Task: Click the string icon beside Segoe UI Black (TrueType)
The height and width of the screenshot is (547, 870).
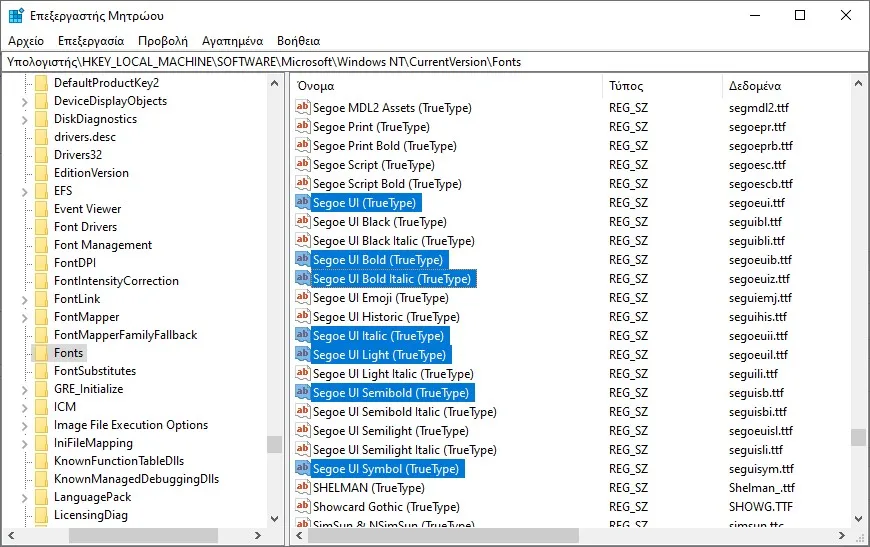Action: click(x=302, y=221)
